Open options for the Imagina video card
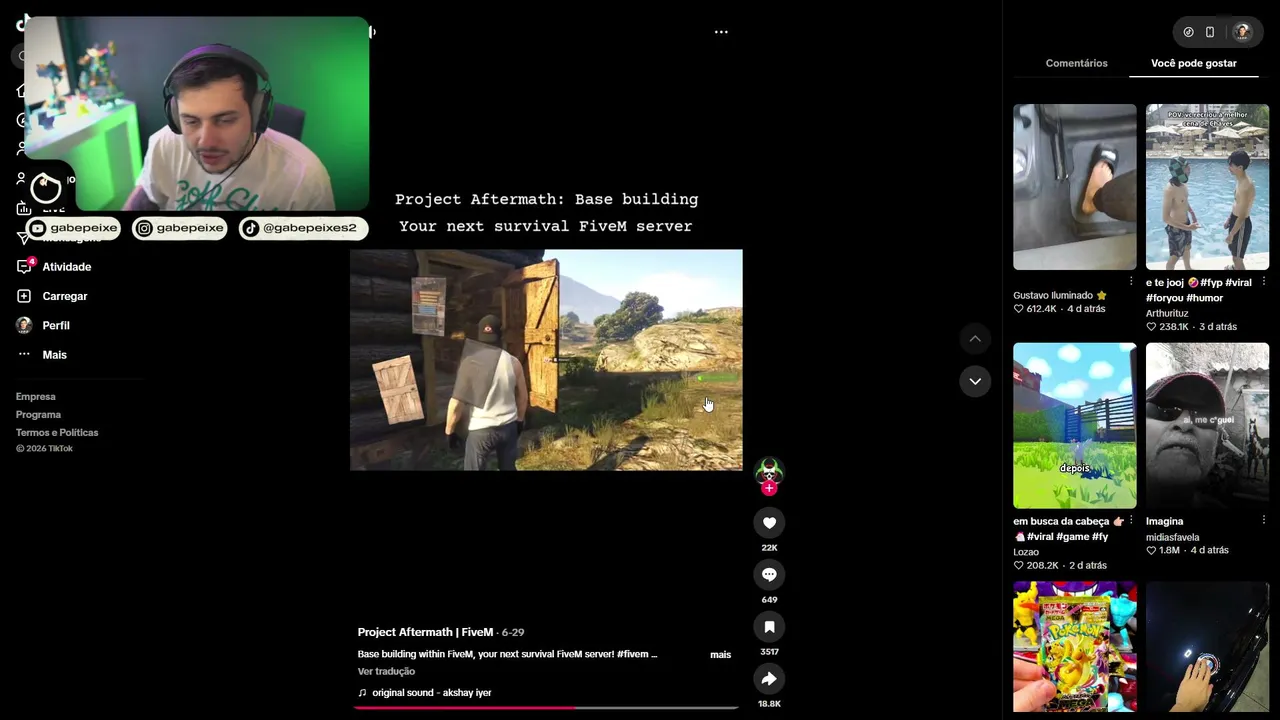1280x720 pixels. click(x=1264, y=520)
